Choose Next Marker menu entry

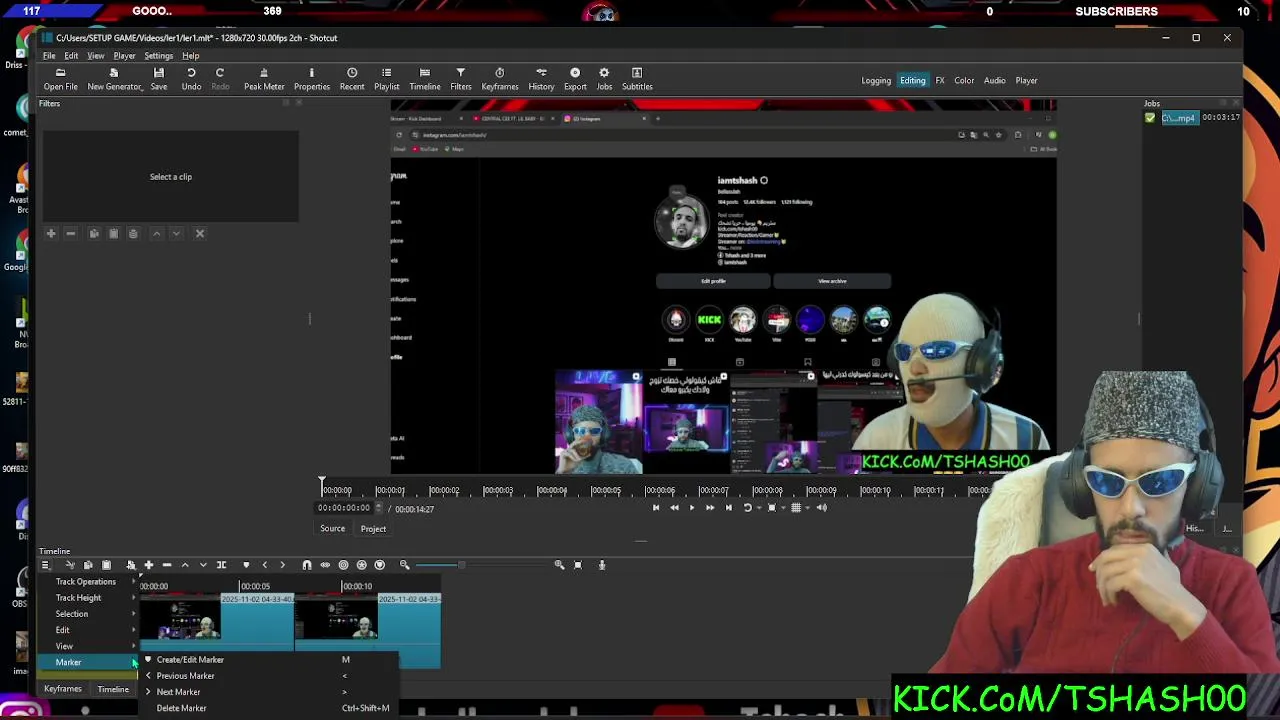268,692
